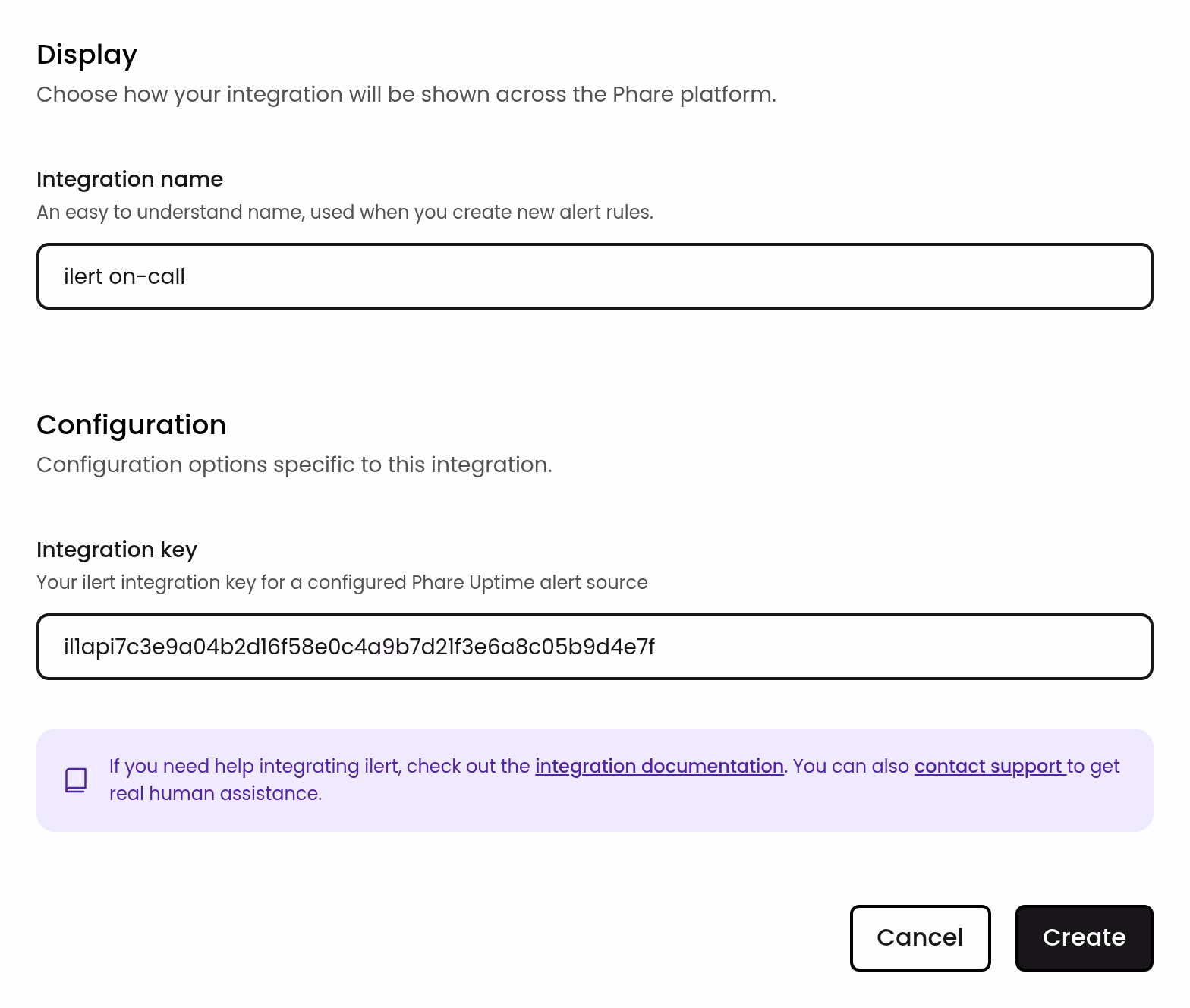Click the Display section heading
Screen dimensions: 1190x1008
click(x=87, y=55)
